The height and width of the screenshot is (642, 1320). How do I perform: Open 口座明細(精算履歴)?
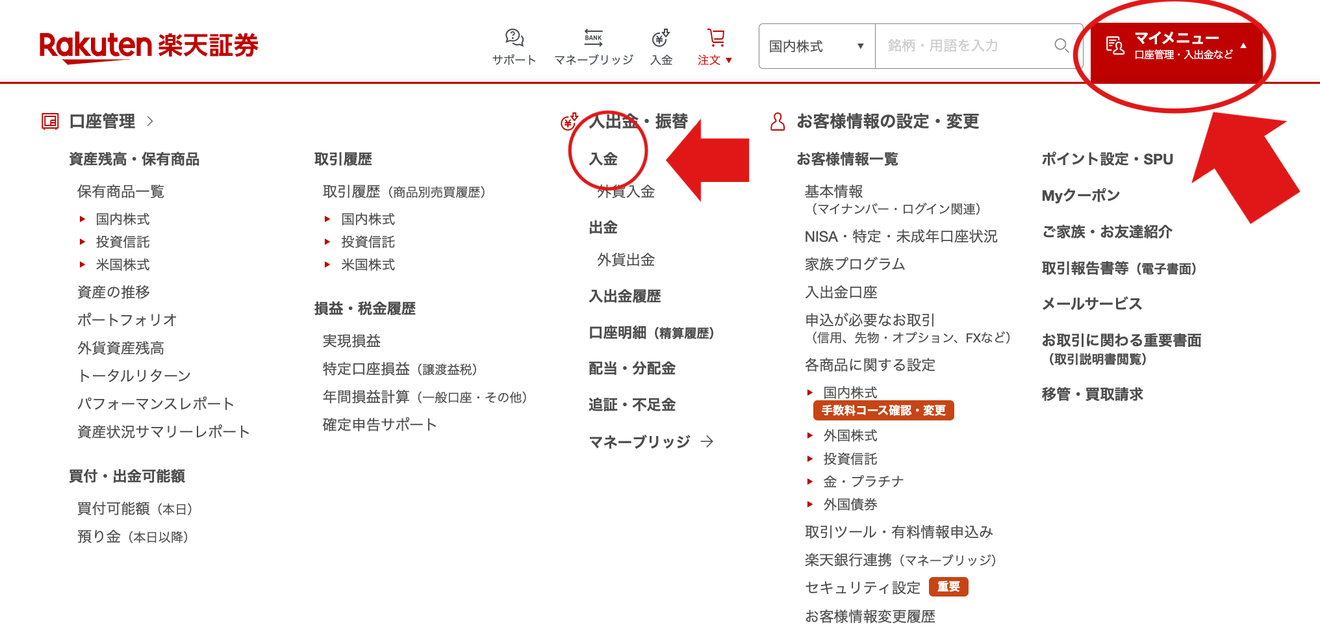[x=652, y=332]
